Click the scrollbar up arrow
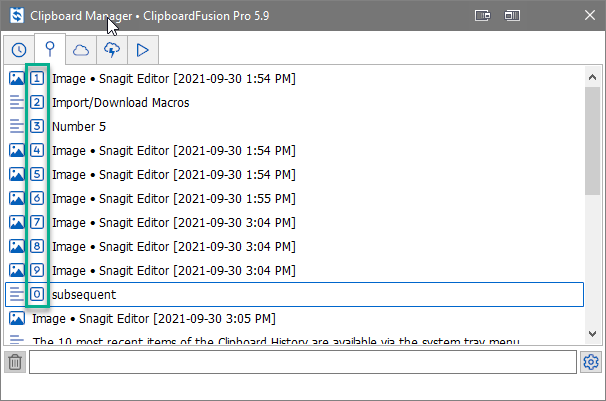606x401 pixels. click(592, 77)
